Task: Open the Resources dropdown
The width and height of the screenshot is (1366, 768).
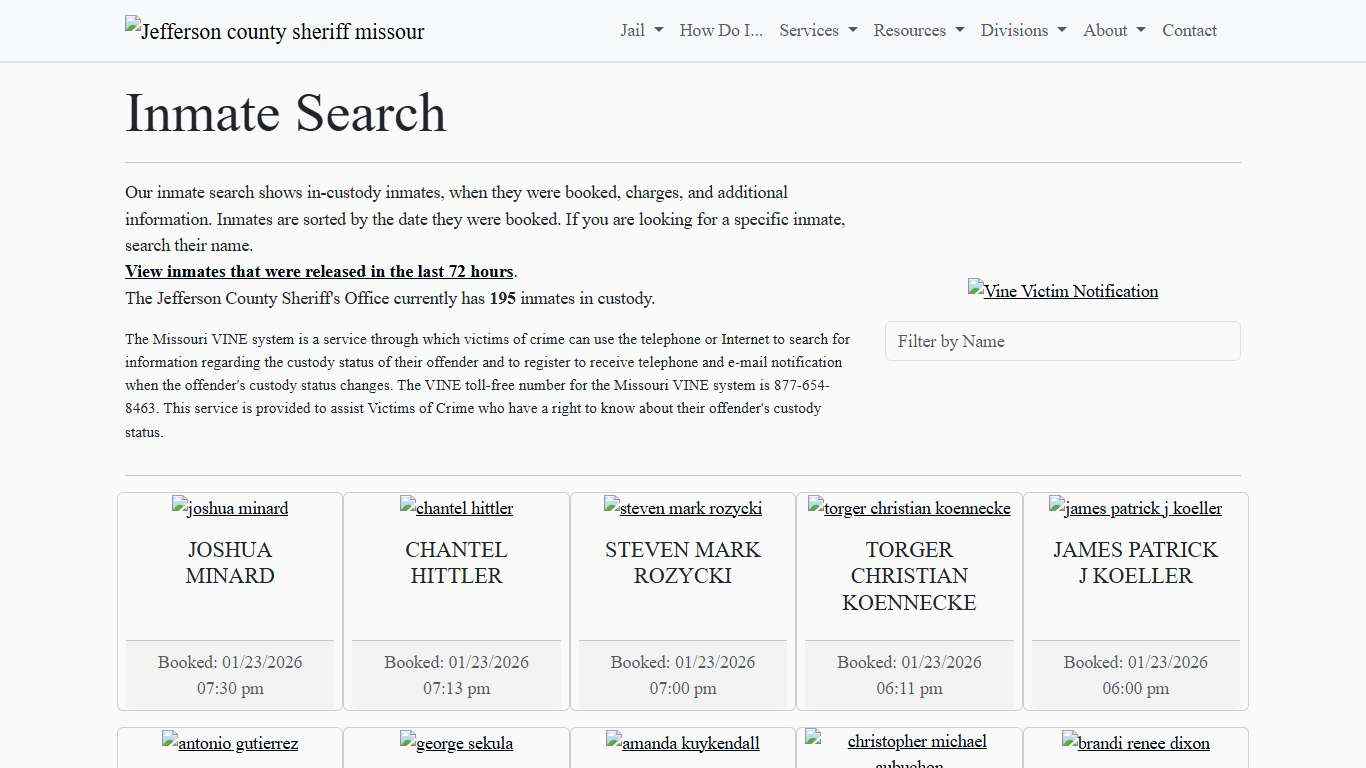Action: click(918, 30)
